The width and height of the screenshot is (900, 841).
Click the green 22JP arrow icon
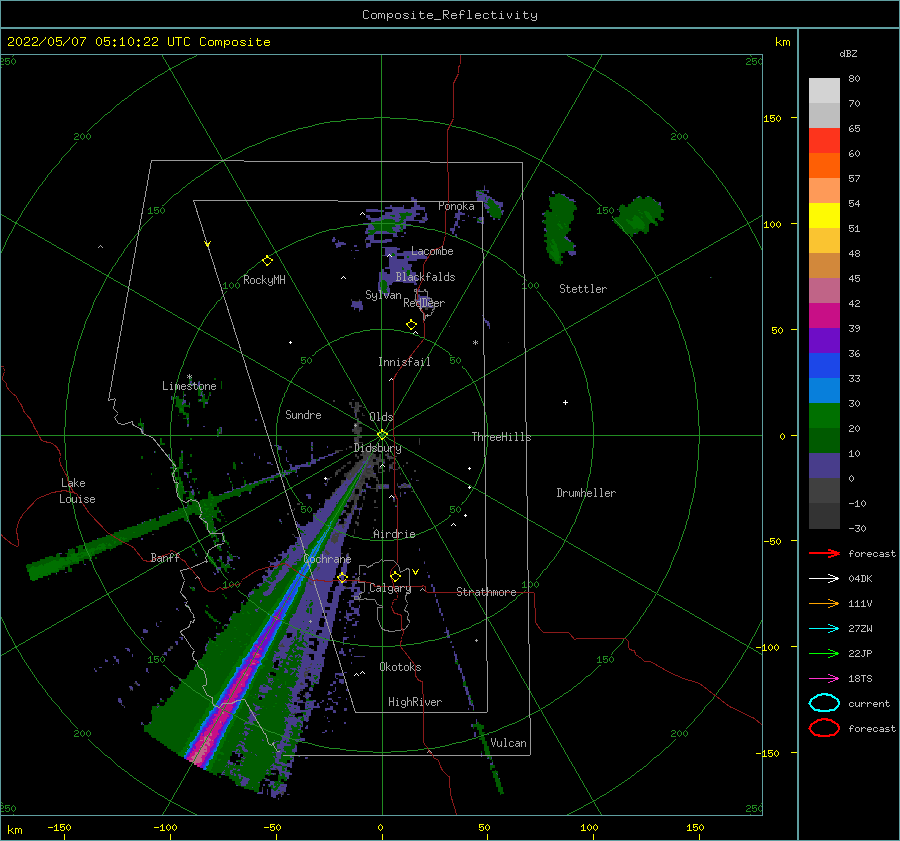pyautogui.click(x=824, y=653)
